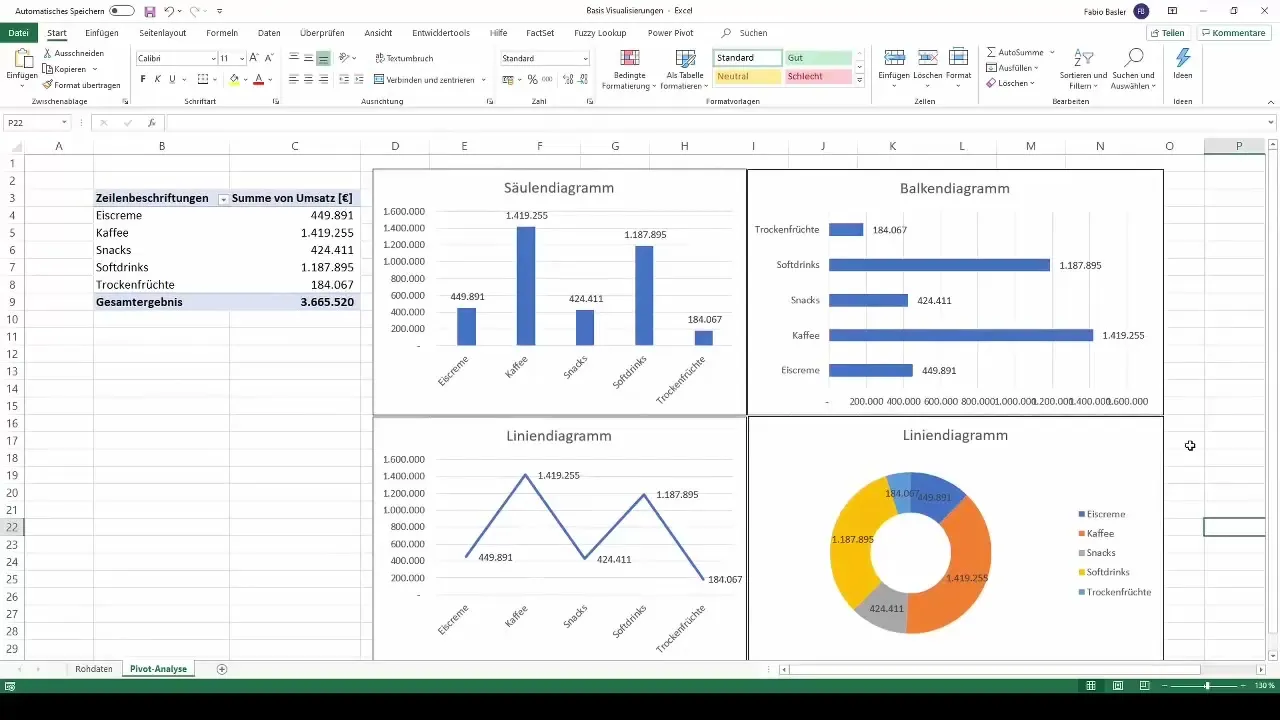Open the font name Calibri dropdown

213,59
